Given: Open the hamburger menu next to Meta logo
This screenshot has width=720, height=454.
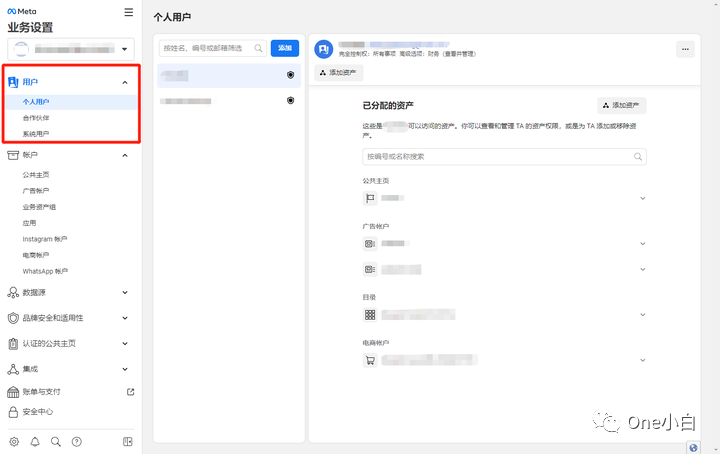Looking at the screenshot, I should 129,12.
